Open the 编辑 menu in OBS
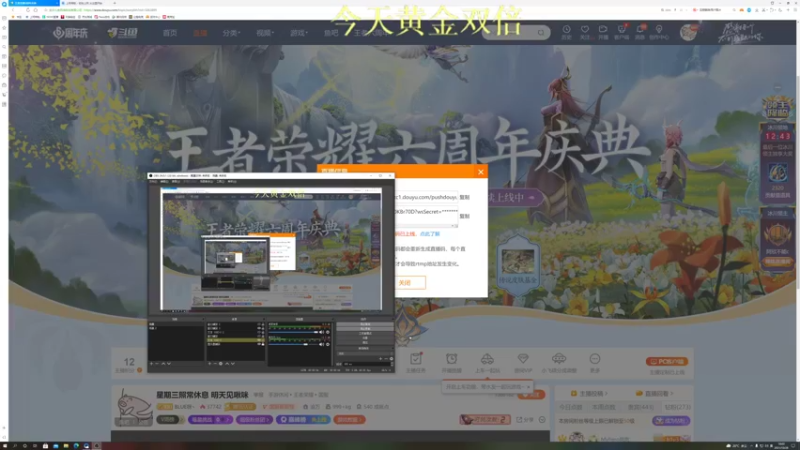The height and width of the screenshot is (450, 800). coord(164,182)
